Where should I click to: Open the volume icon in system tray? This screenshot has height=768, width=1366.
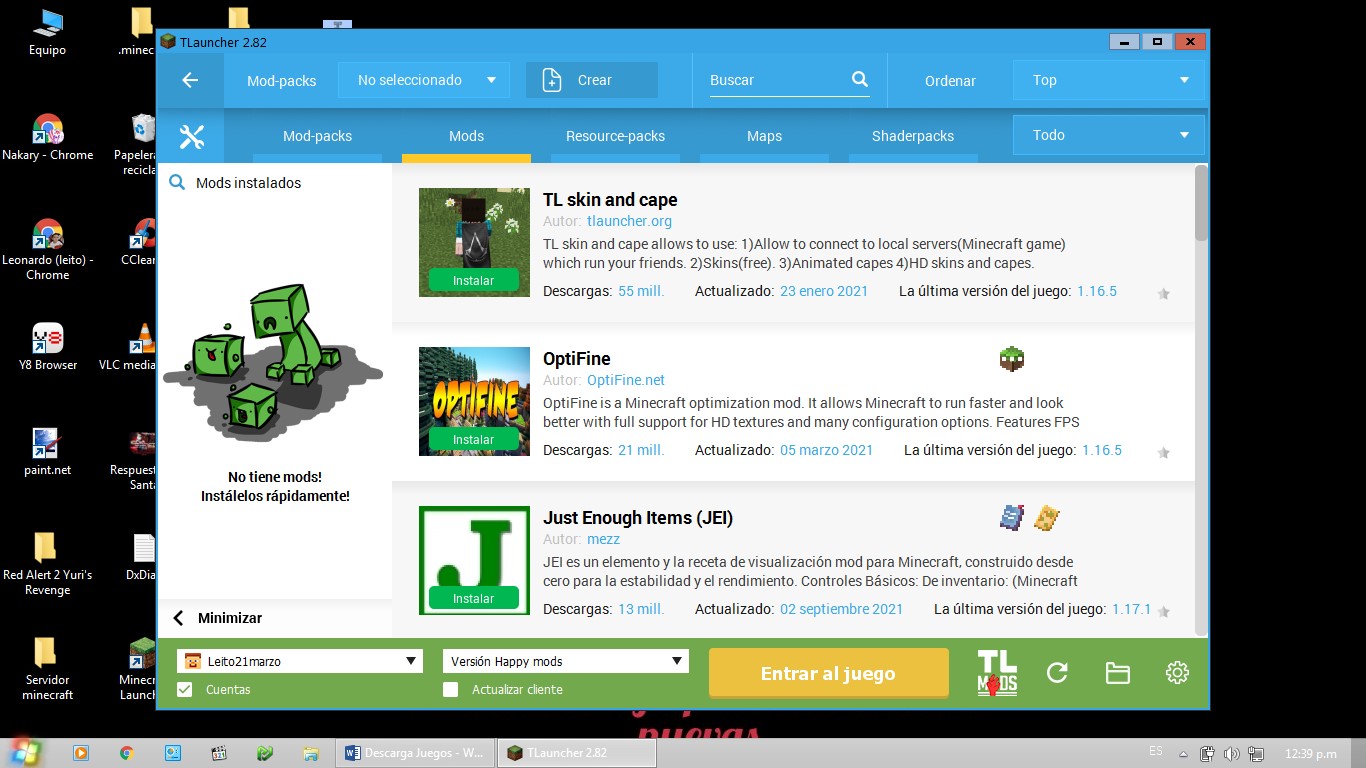click(1230, 754)
